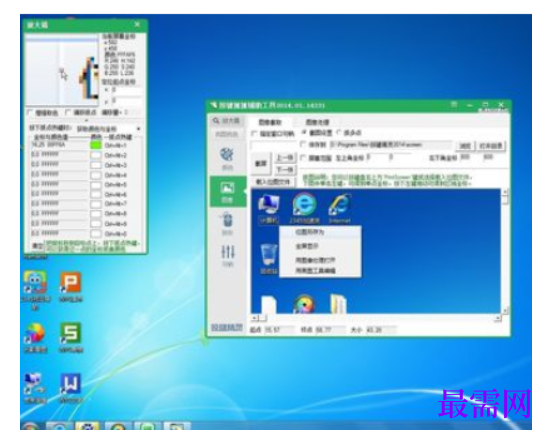The image size is (550, 435).
Task: Click the horizontal scrollbar left arrow under the preview
Action: pyautogui.click(x=255, y=318)
